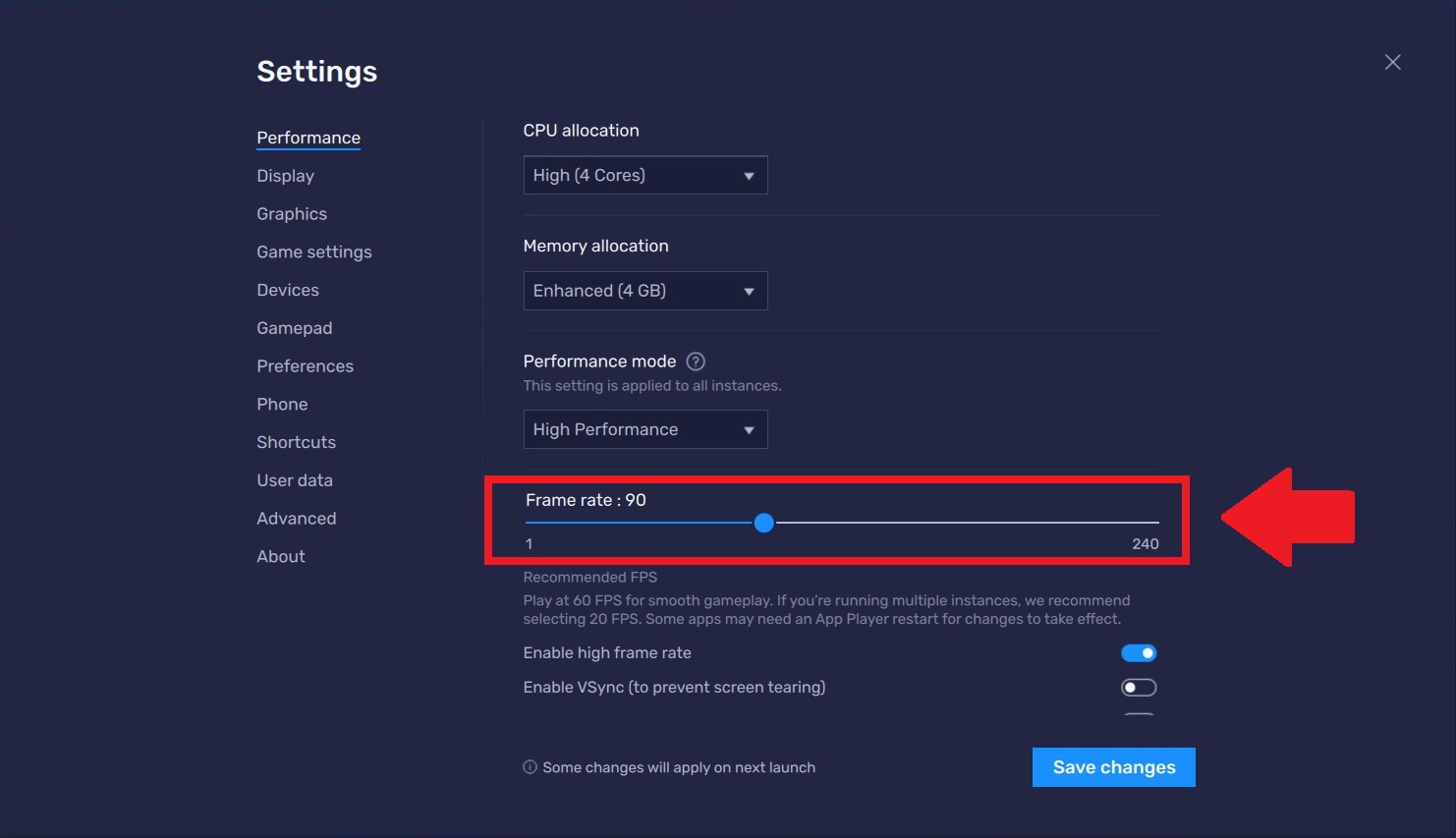This screenshot has height=838, width=1456.
Task: Open the Preferences section
Action: click(x=305, y=365)
